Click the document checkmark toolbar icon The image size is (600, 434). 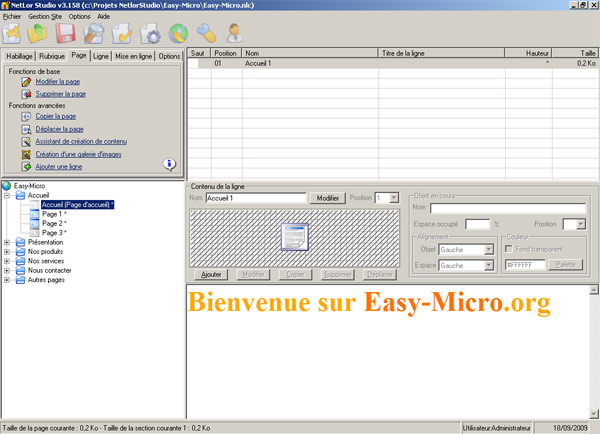122,33
